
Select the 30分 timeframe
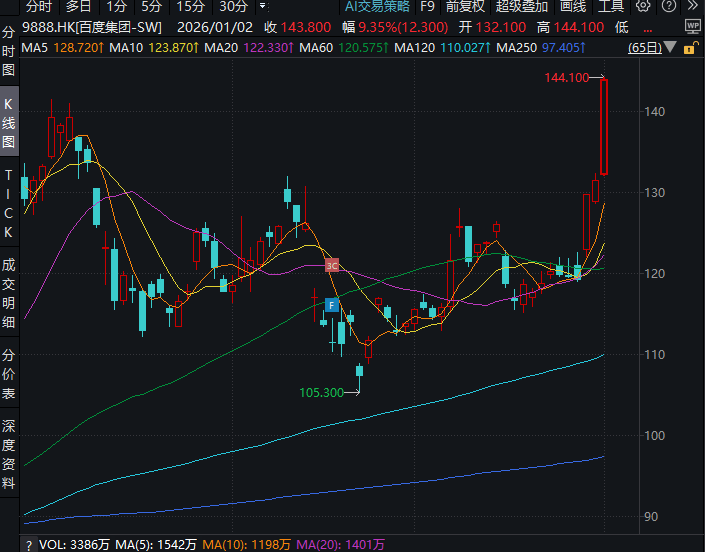[233, 6]
